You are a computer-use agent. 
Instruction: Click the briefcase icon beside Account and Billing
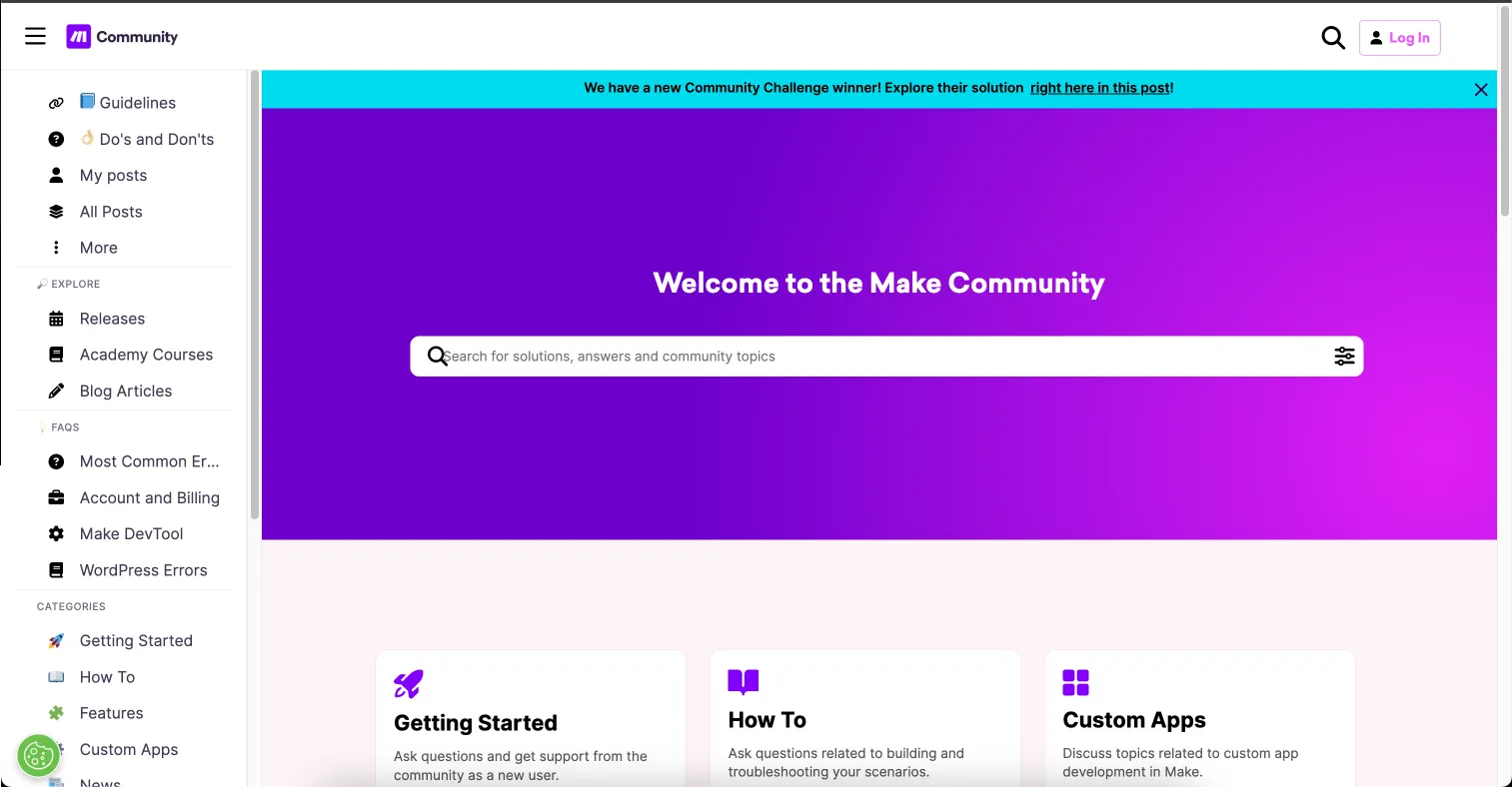click(x=56, y=497)
